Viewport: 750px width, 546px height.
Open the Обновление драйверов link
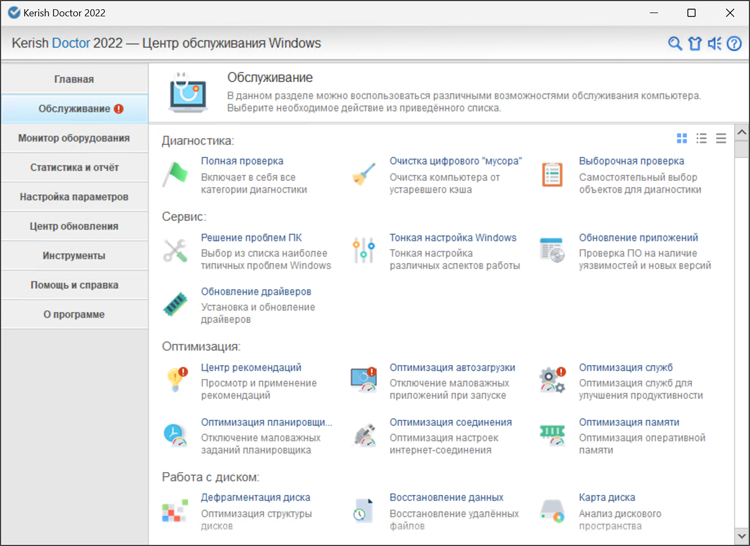(255, 292)
